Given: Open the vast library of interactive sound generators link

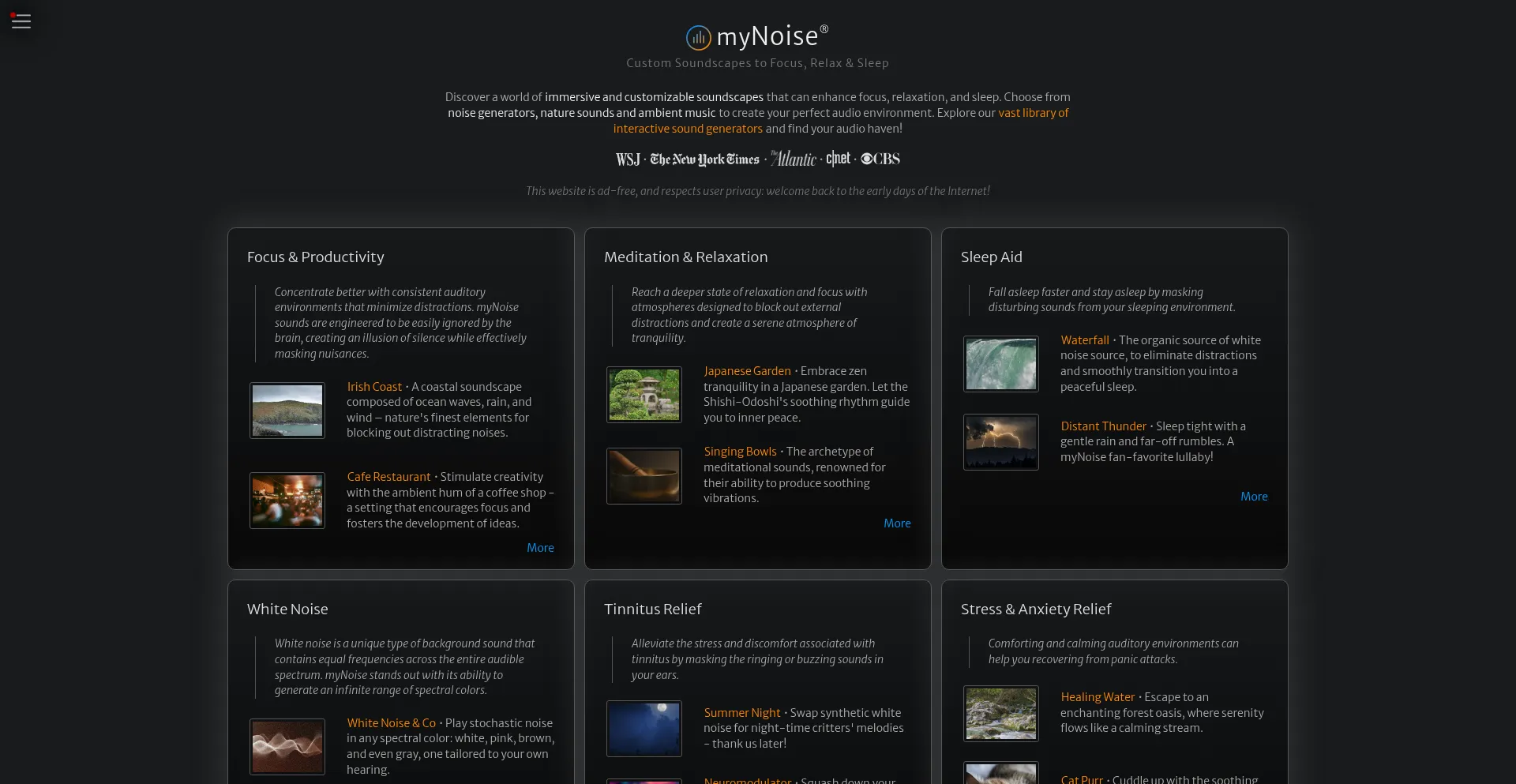Looking at the screenshot, I should 841,121.
